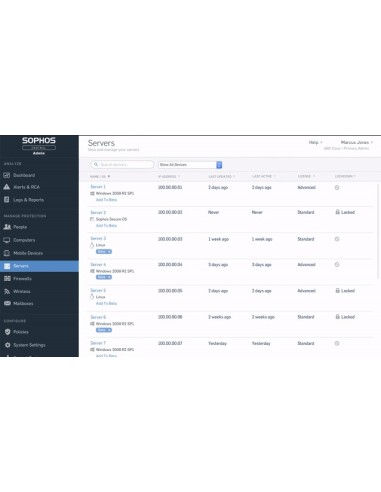Click the Servers page heading

[x=101, y=143]
